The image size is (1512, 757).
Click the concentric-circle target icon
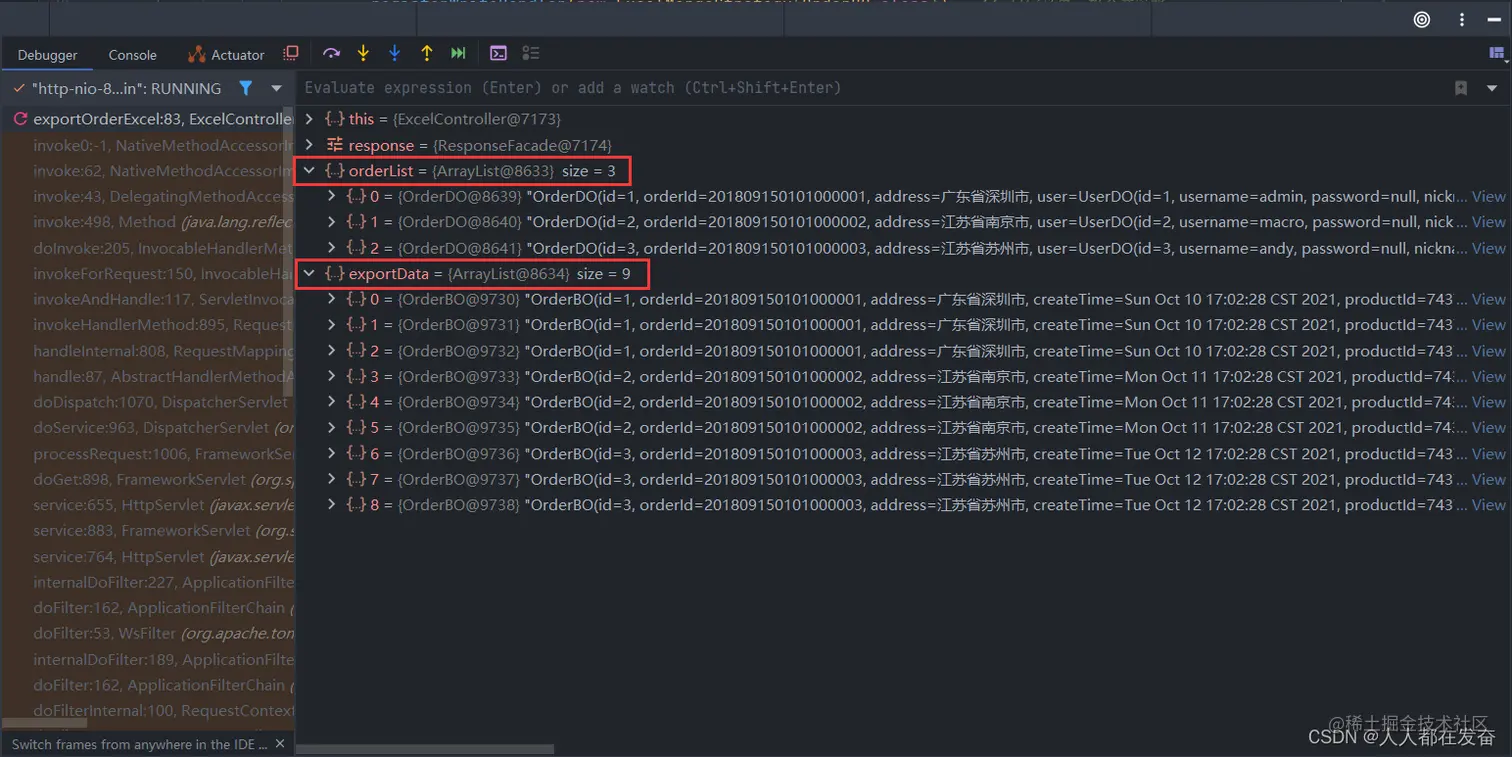(1422, 19)
